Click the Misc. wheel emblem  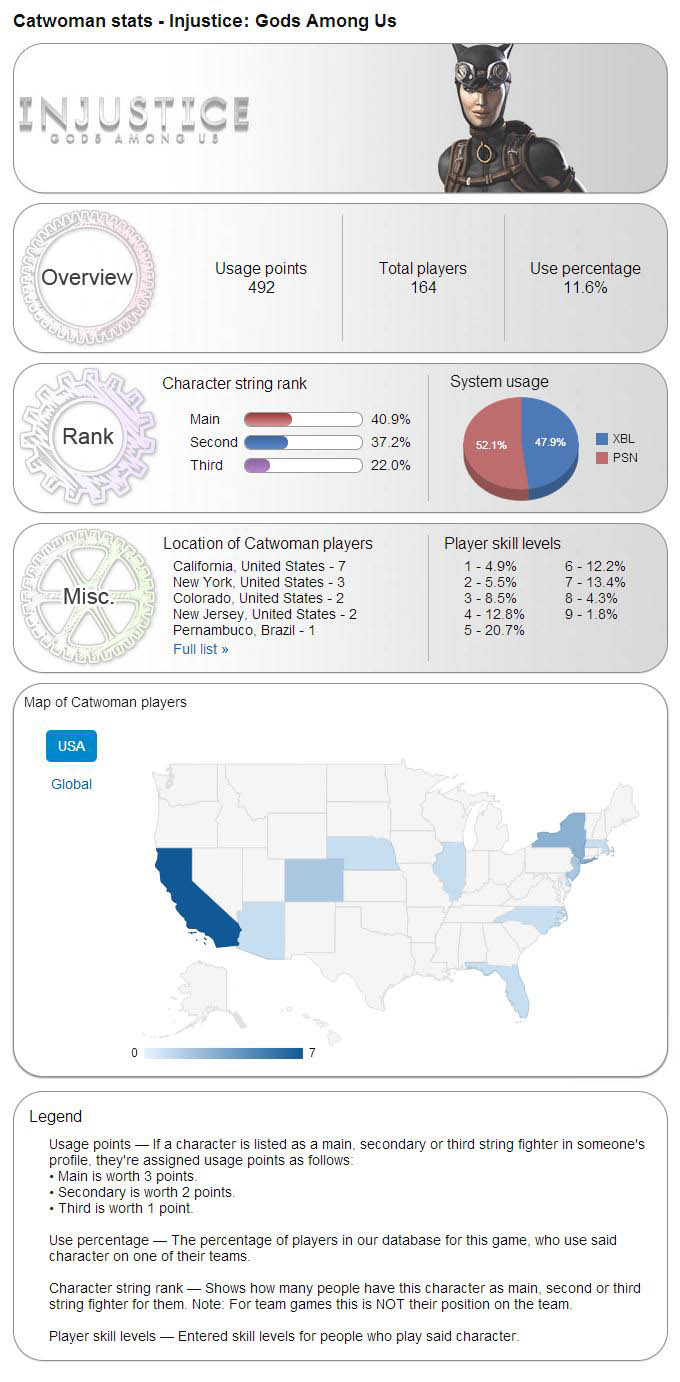[88, 597]
